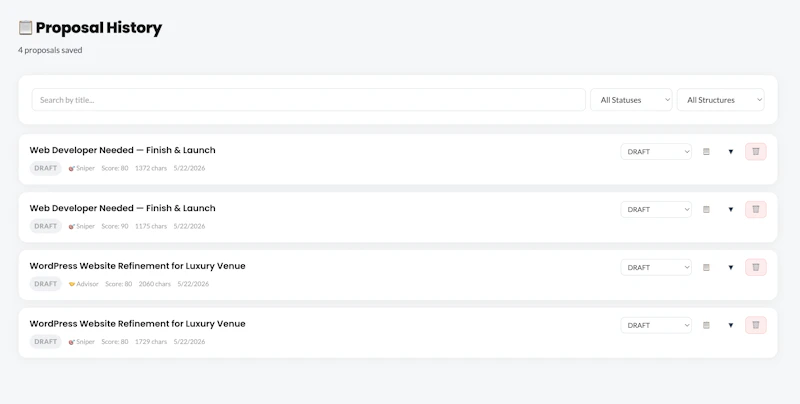Viewport: 800px width, 404px height.
Task: Click 'Score: 80' in the Advisor row
Action: coord(118,284)
